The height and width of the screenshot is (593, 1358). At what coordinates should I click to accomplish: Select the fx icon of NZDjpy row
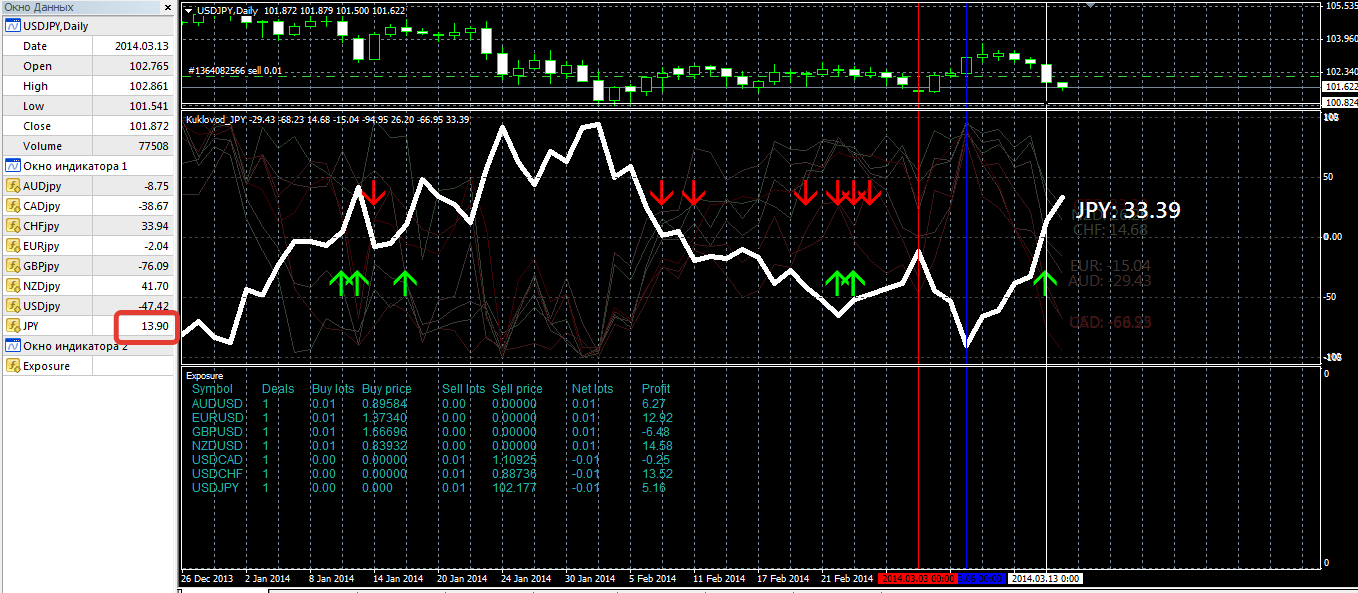13,286
